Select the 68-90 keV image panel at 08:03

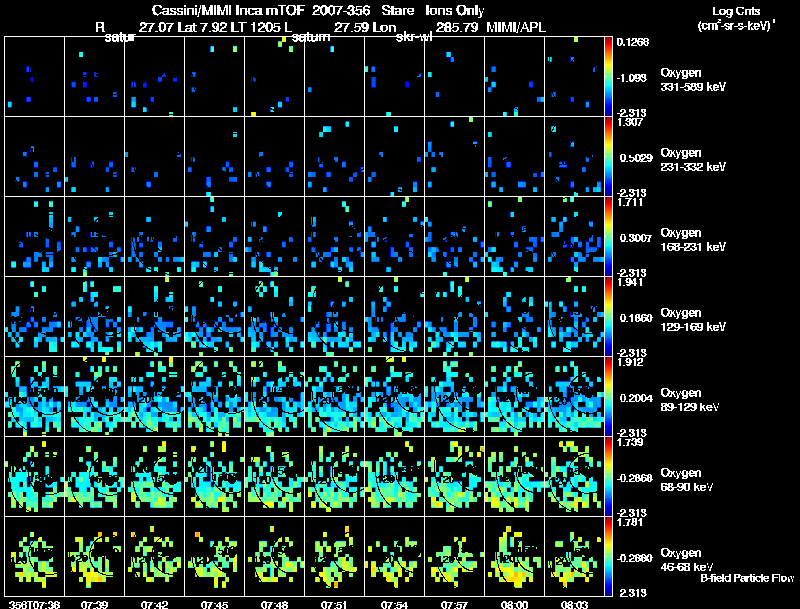(x=574, y=477)
